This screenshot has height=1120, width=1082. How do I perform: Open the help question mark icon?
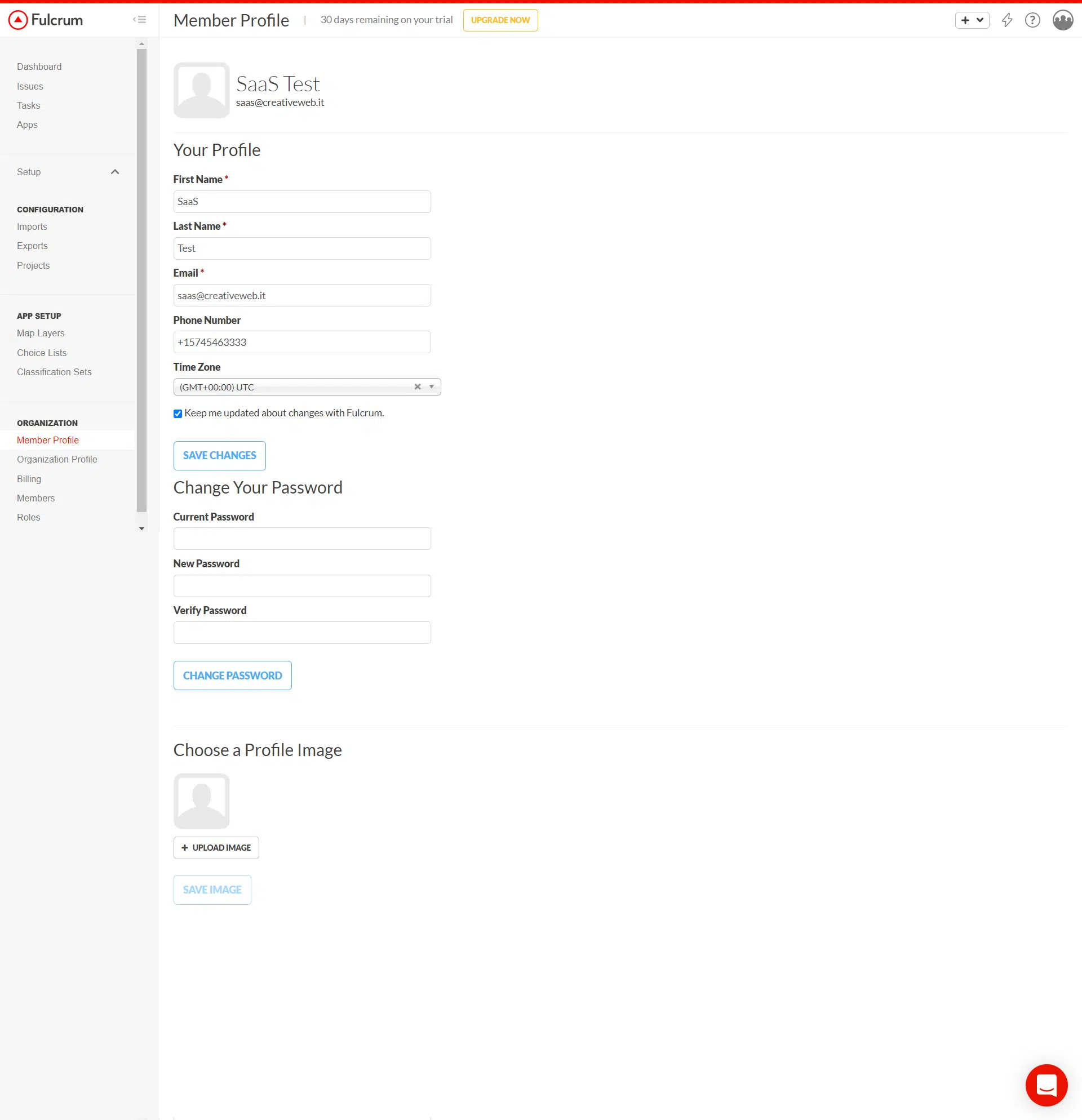coord(1032,21)
